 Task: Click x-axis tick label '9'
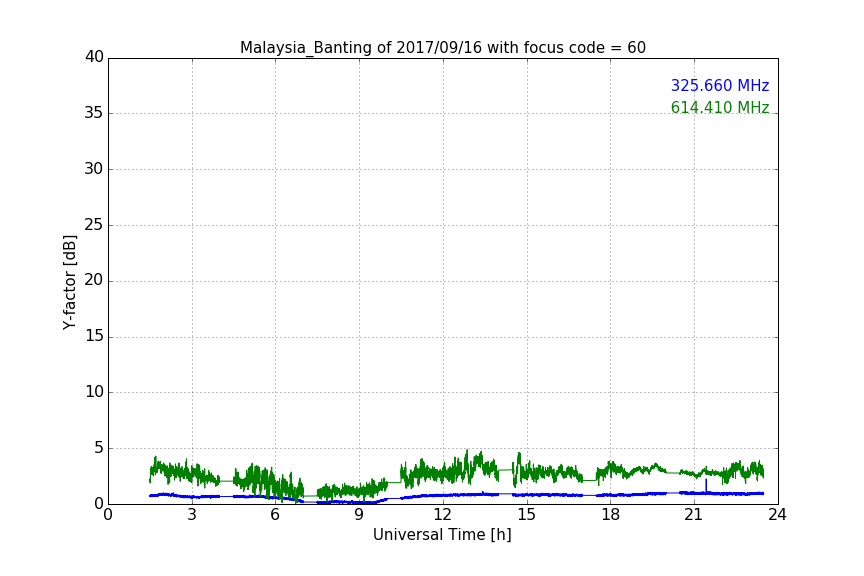tap(359, 515)
